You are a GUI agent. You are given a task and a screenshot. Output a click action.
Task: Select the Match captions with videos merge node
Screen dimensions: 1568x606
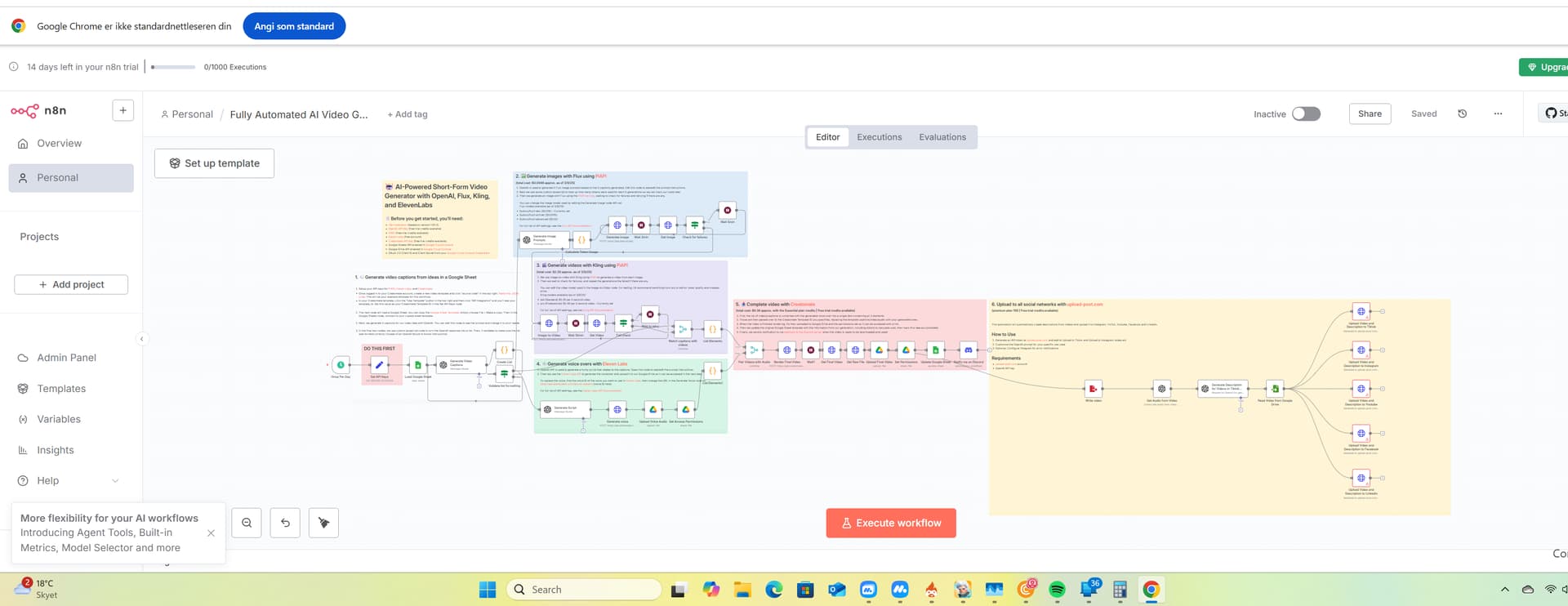tap(683, 329)
